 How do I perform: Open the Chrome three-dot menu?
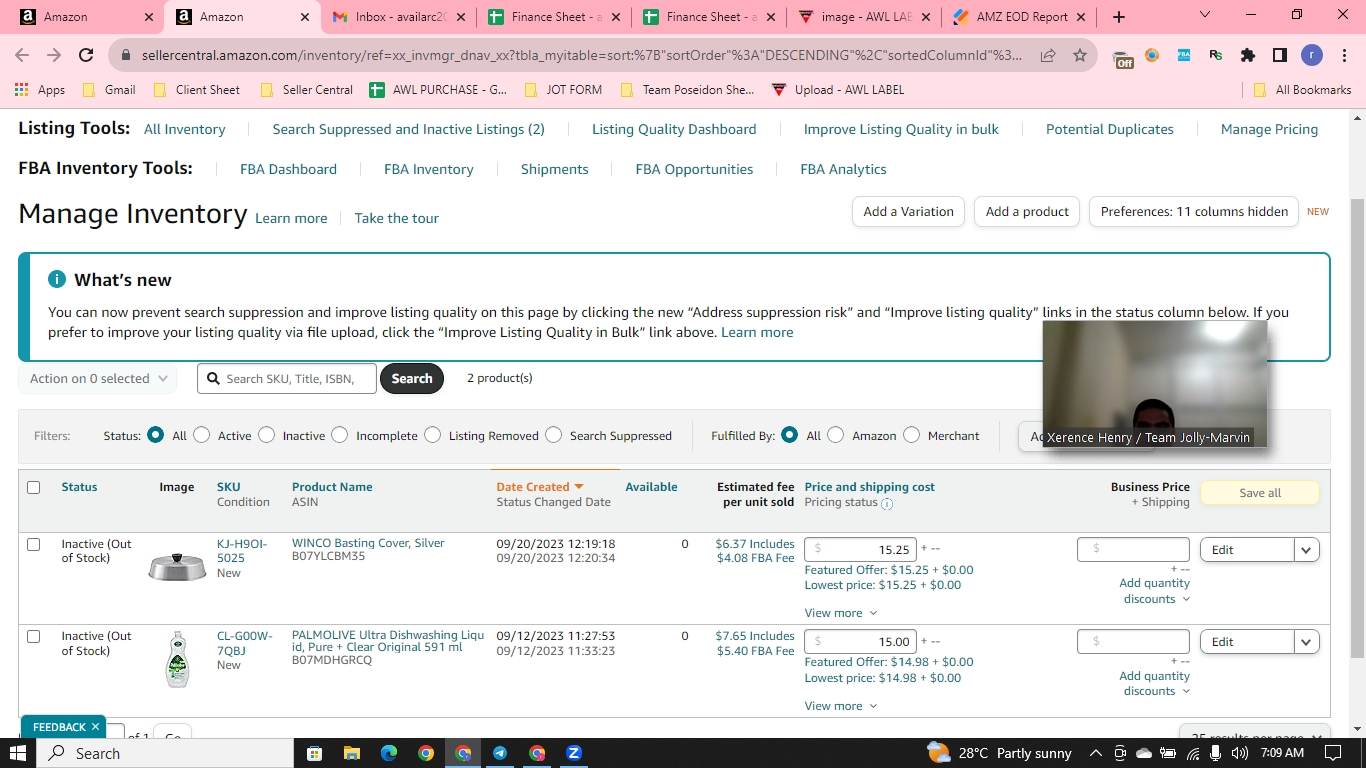1343,56
